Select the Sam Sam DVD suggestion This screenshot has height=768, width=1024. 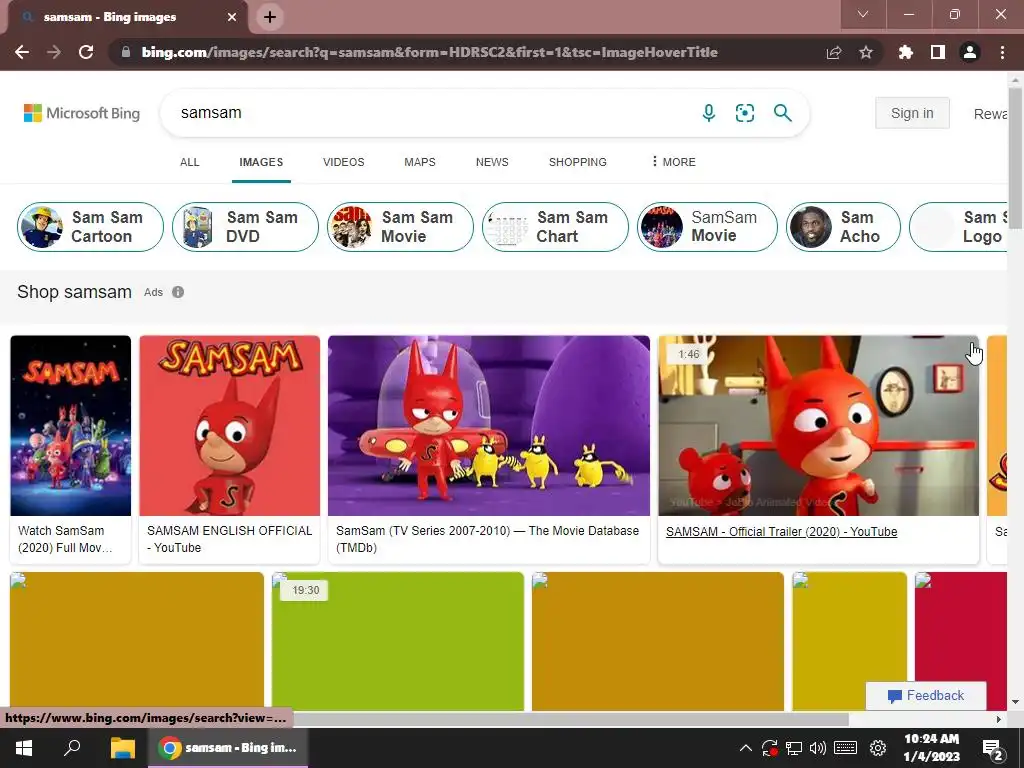click(x=245, y=227)
